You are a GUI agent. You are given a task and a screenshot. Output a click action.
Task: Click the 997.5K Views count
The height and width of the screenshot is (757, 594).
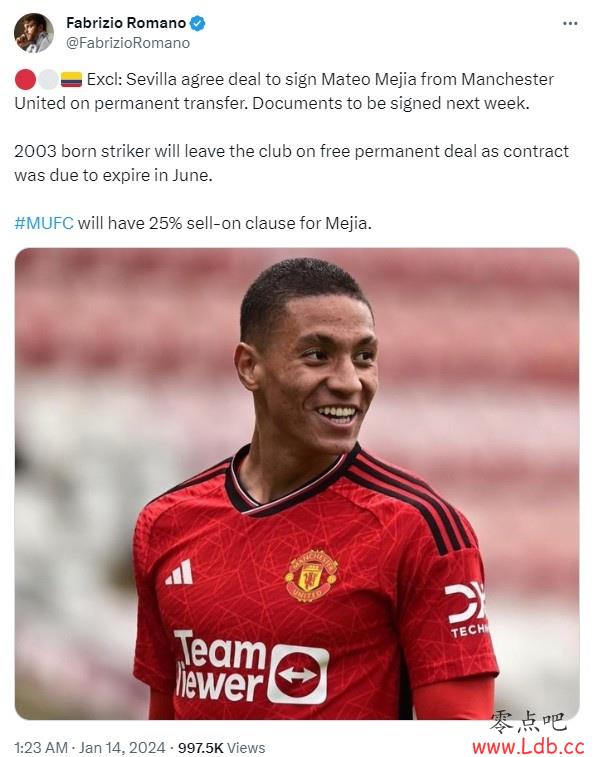pos(222,747)
